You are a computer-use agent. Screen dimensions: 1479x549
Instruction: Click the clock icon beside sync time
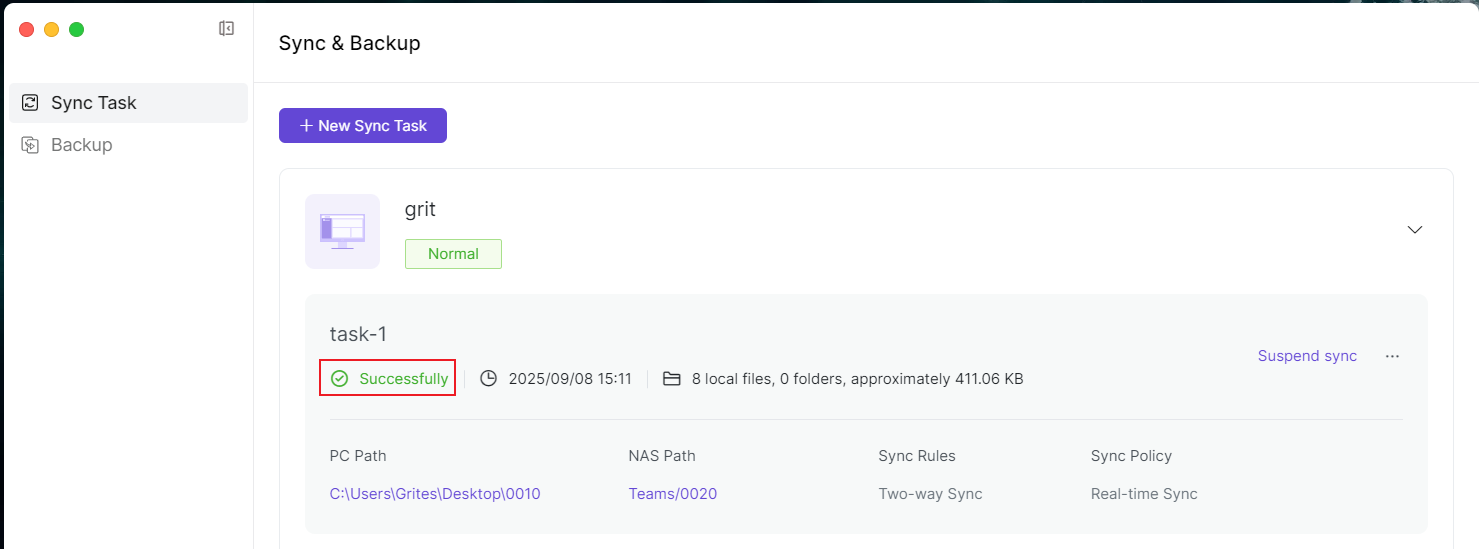click(488, 379)
